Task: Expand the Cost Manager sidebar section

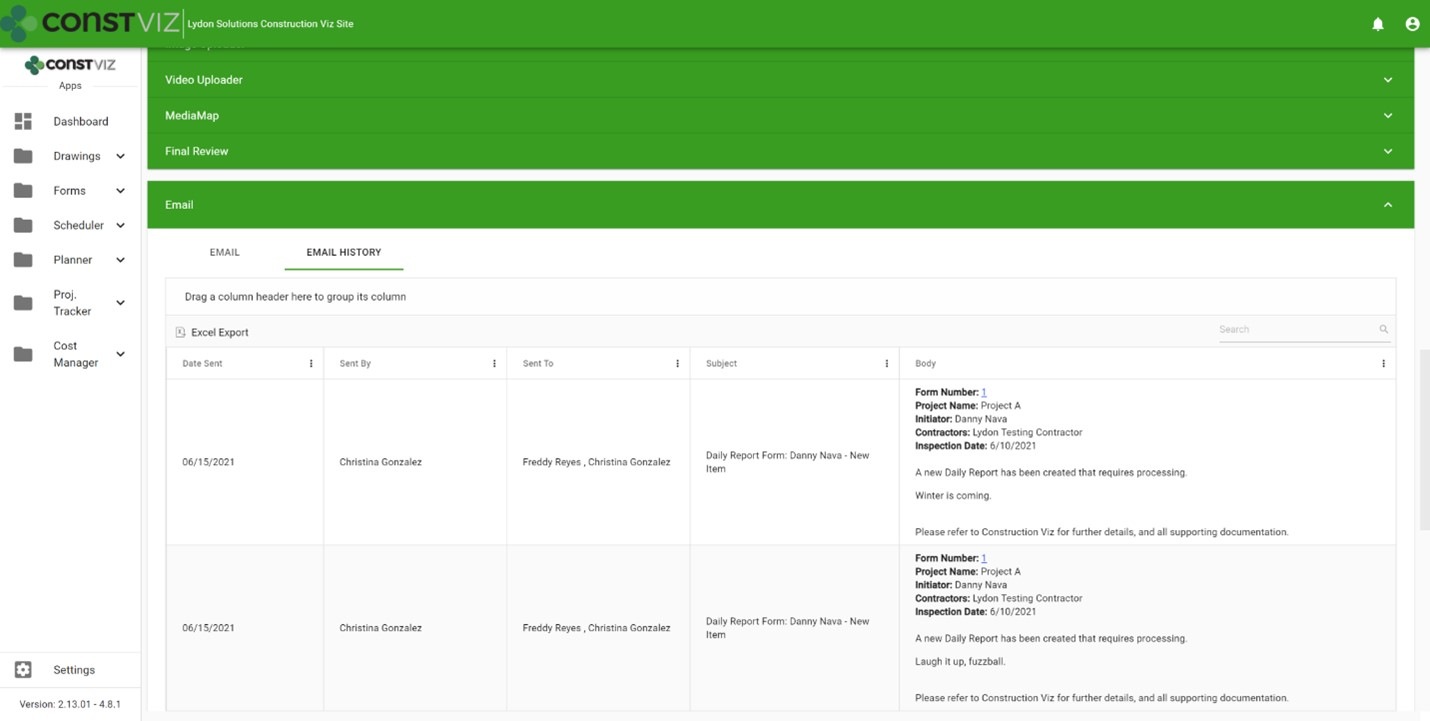Action: coord(120,354)
